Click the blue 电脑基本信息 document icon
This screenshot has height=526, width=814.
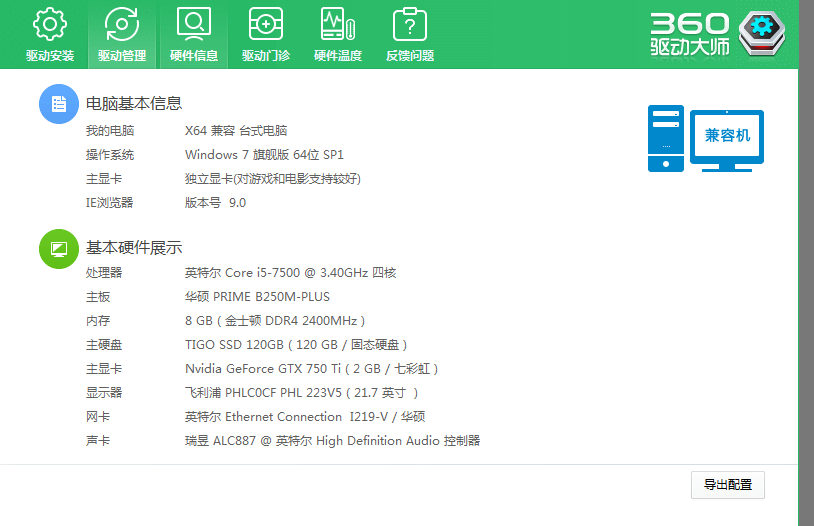pyautogui.click(x=59, y=104)
